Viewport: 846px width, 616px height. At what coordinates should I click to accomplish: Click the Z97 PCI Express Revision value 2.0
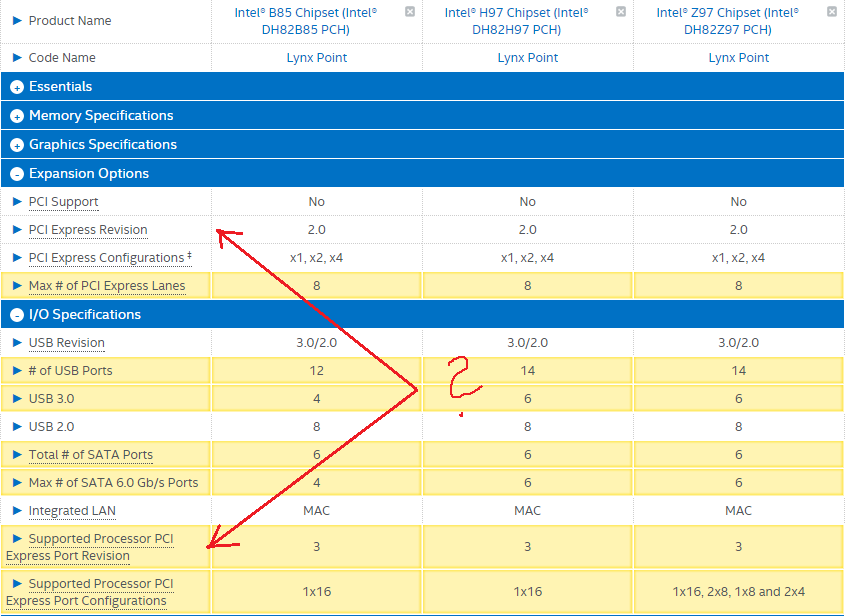click(739, 230)
